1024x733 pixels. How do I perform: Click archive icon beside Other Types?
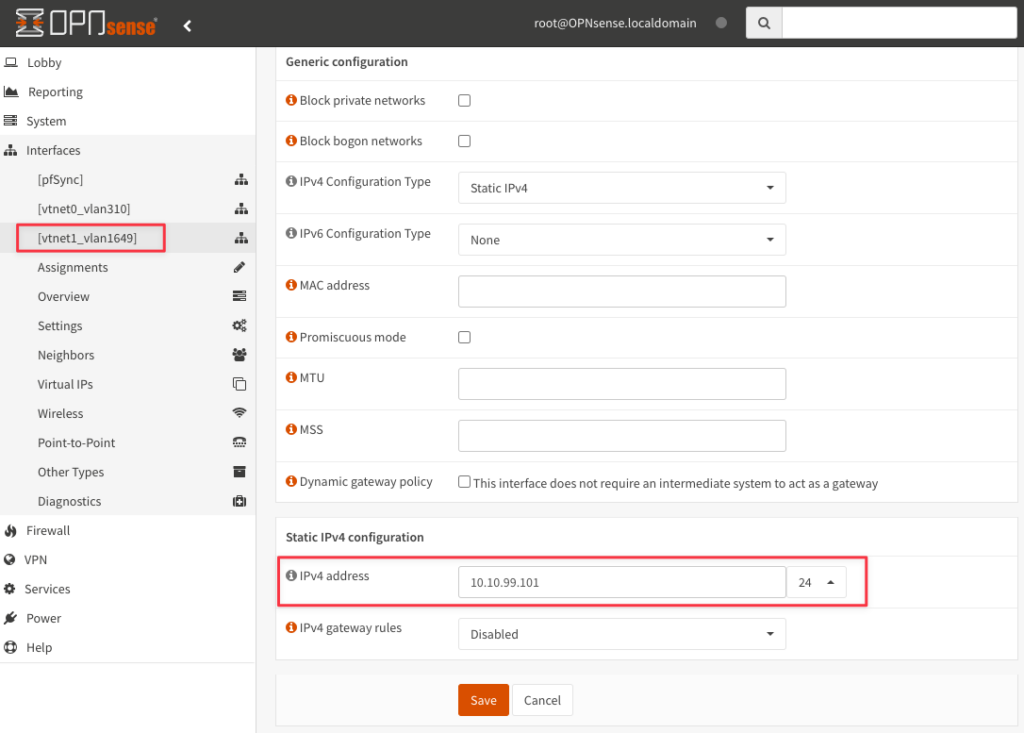point(240,472)
